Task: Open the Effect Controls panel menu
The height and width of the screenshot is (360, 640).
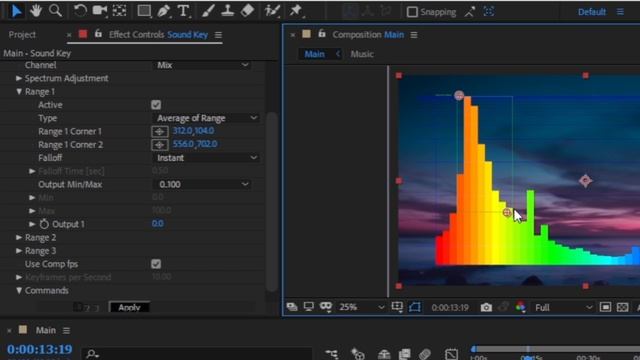Action: click(x=218, y=35)
